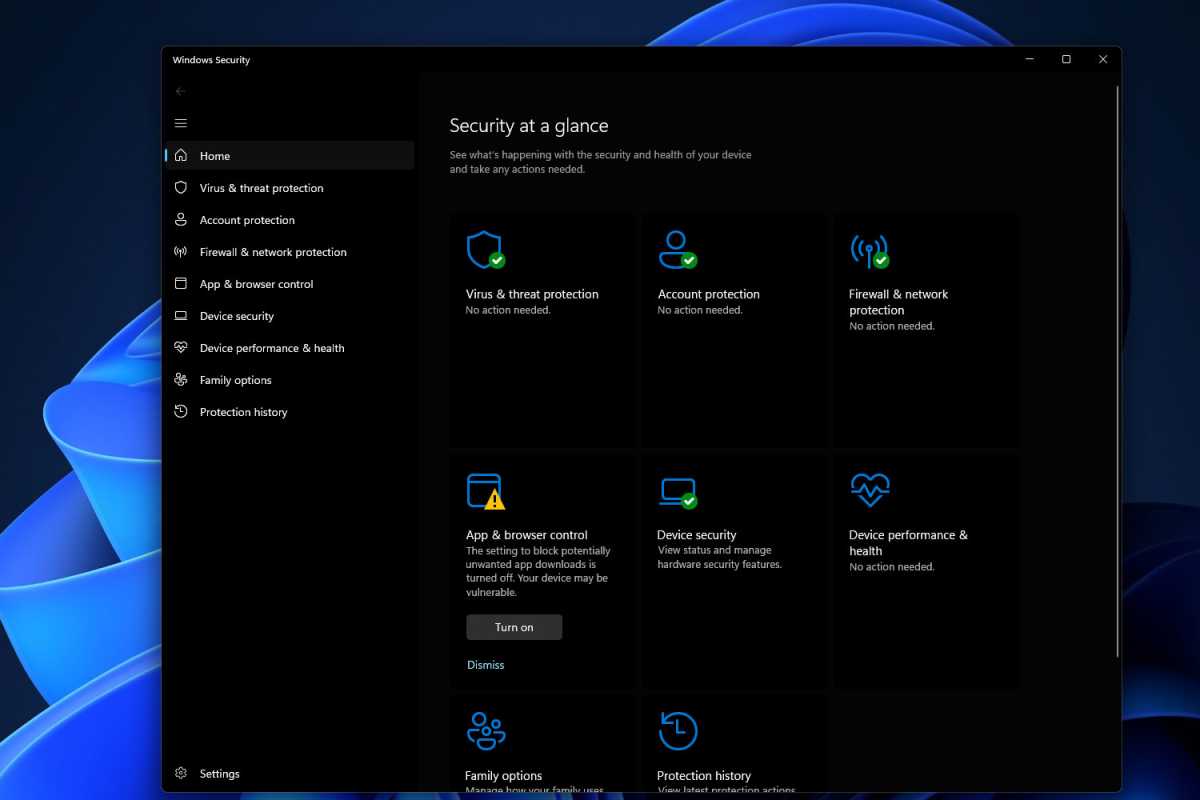This screenshot has width=1200, height=800.
Task: Open the hamburger navigation menu
Action: point(180,123)
